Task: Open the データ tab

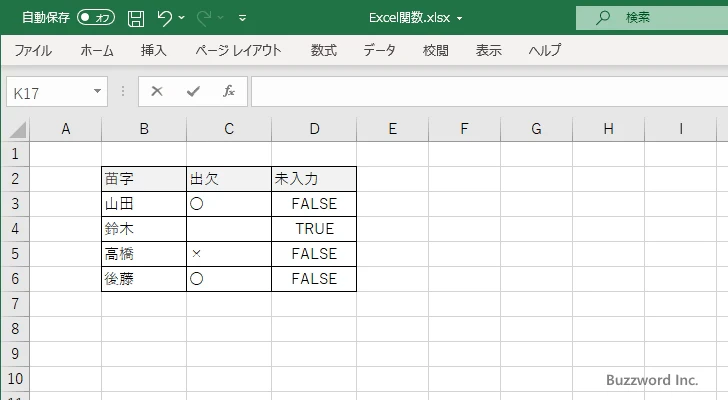Action: pos(379,50)
